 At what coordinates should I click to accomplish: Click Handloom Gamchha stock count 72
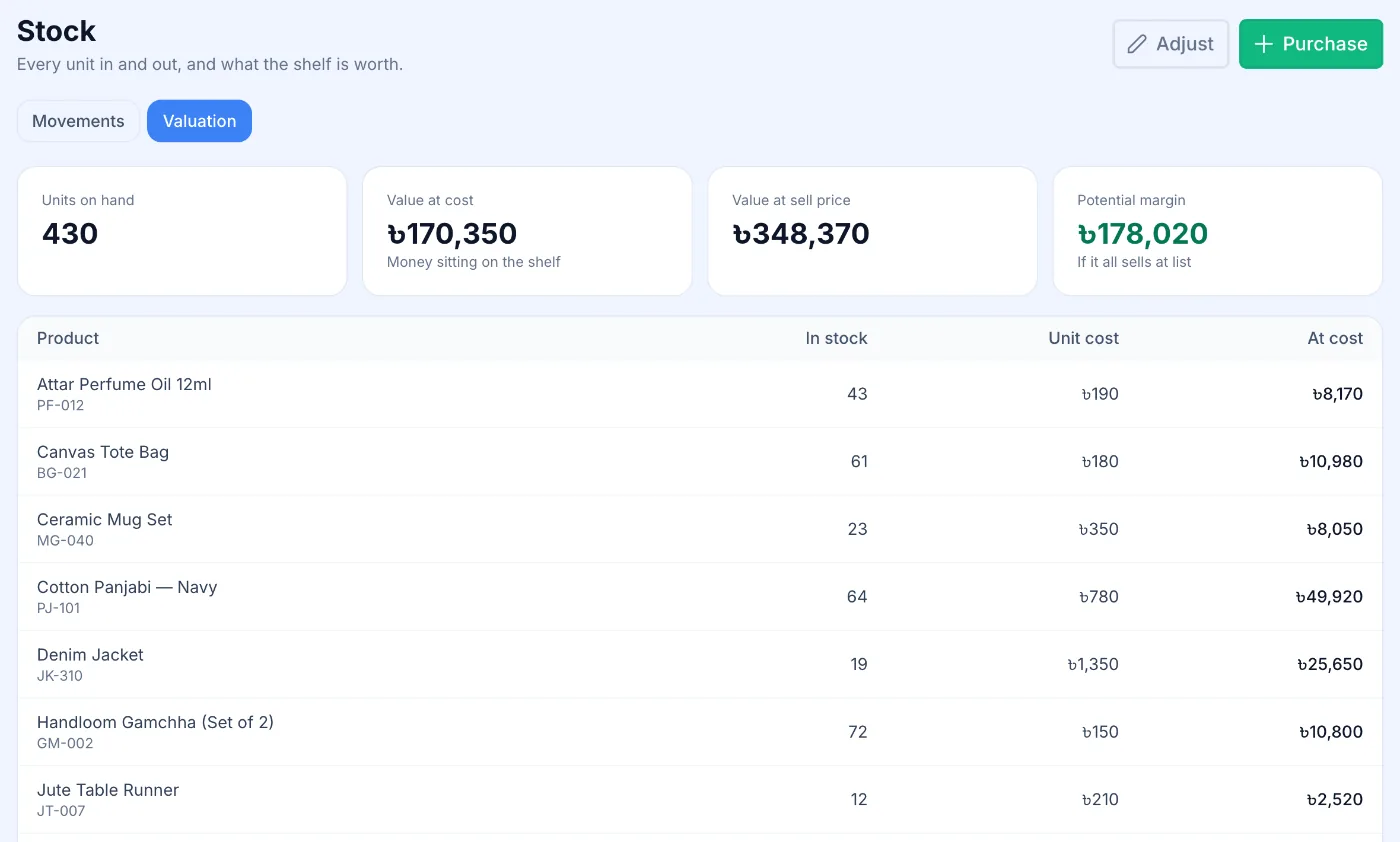(858, 732)
